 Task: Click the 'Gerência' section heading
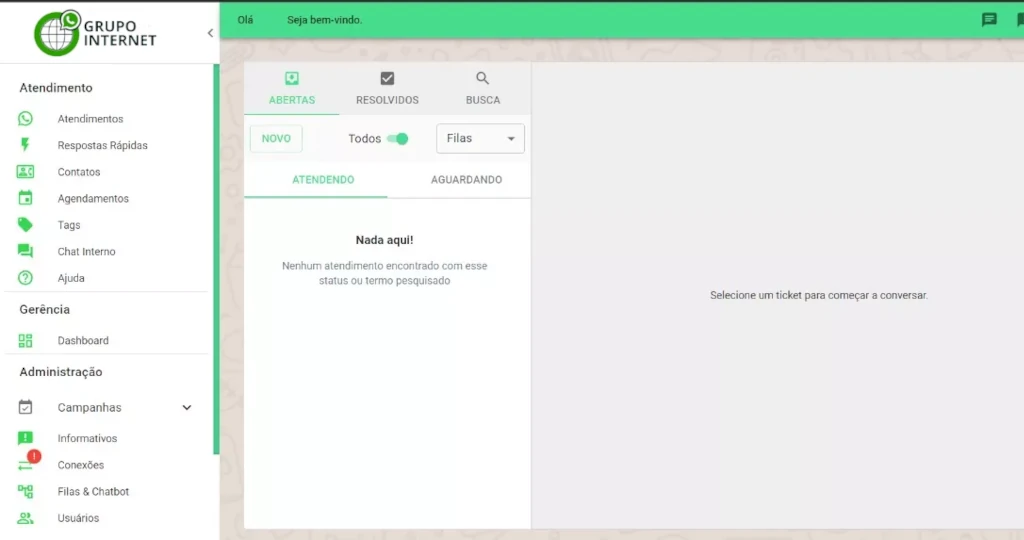[x=44, y=310]
